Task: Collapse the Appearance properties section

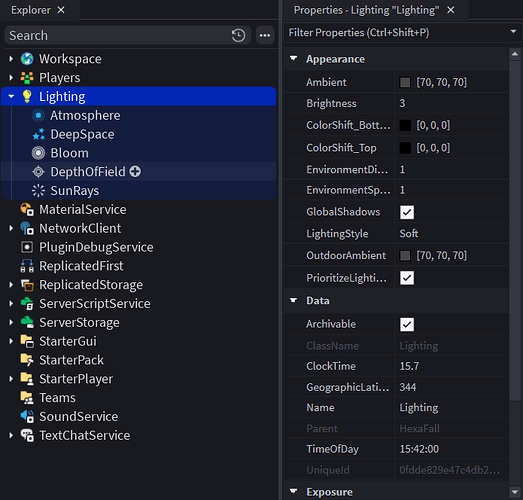Action: coord(294,59)
